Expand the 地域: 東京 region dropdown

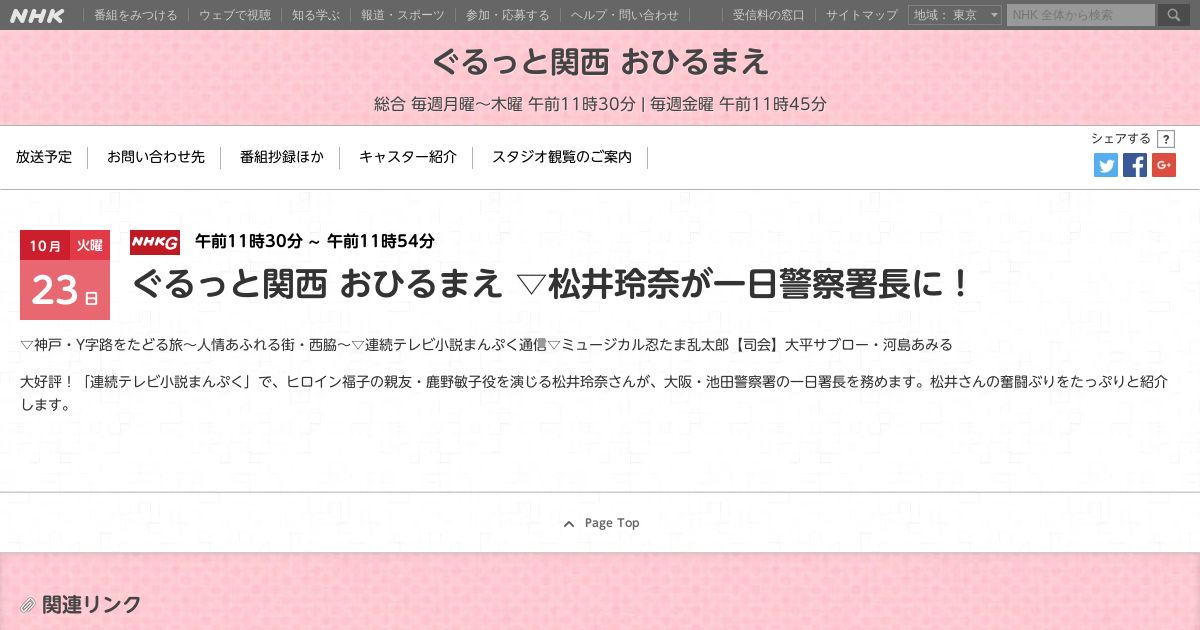pyautogui.click(x=955, y=15)
